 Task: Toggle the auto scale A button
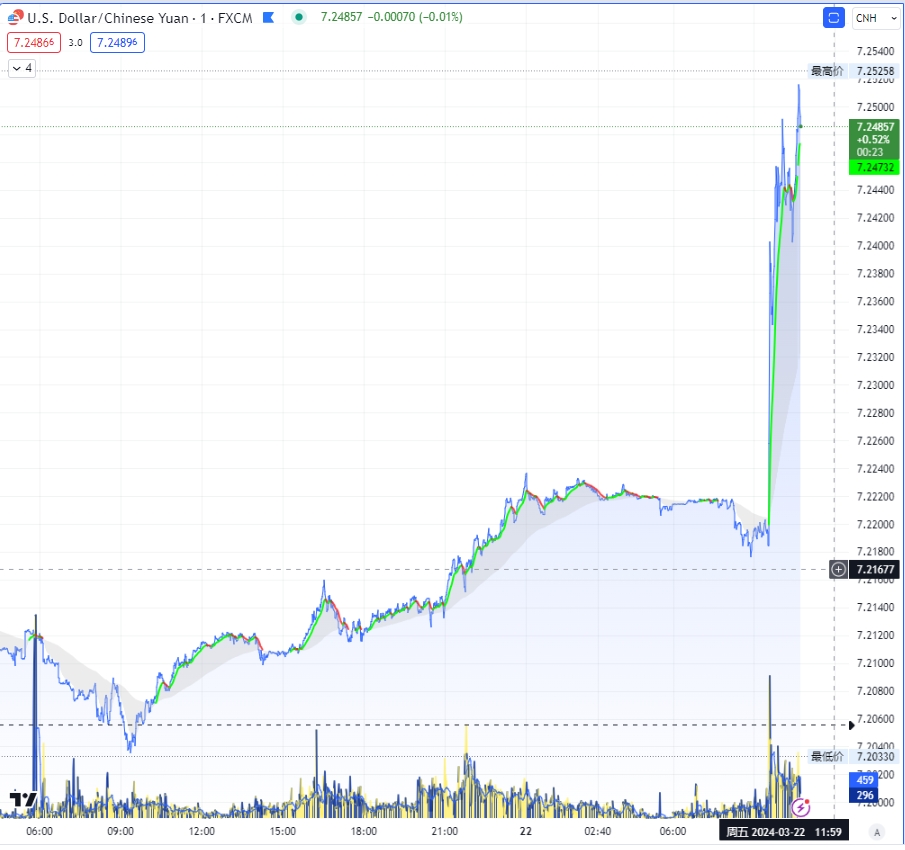pyautogui.click(x=877, y=832)
